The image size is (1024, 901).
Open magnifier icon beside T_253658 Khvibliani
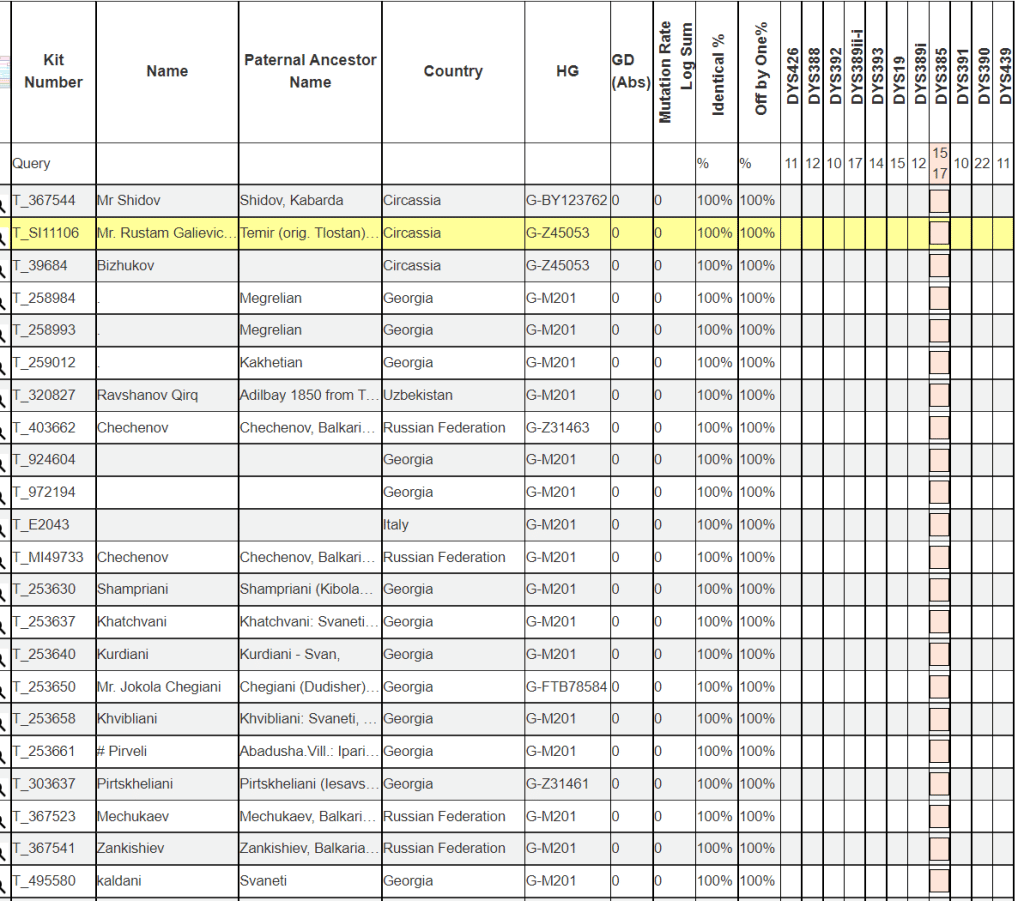[4, 720]
